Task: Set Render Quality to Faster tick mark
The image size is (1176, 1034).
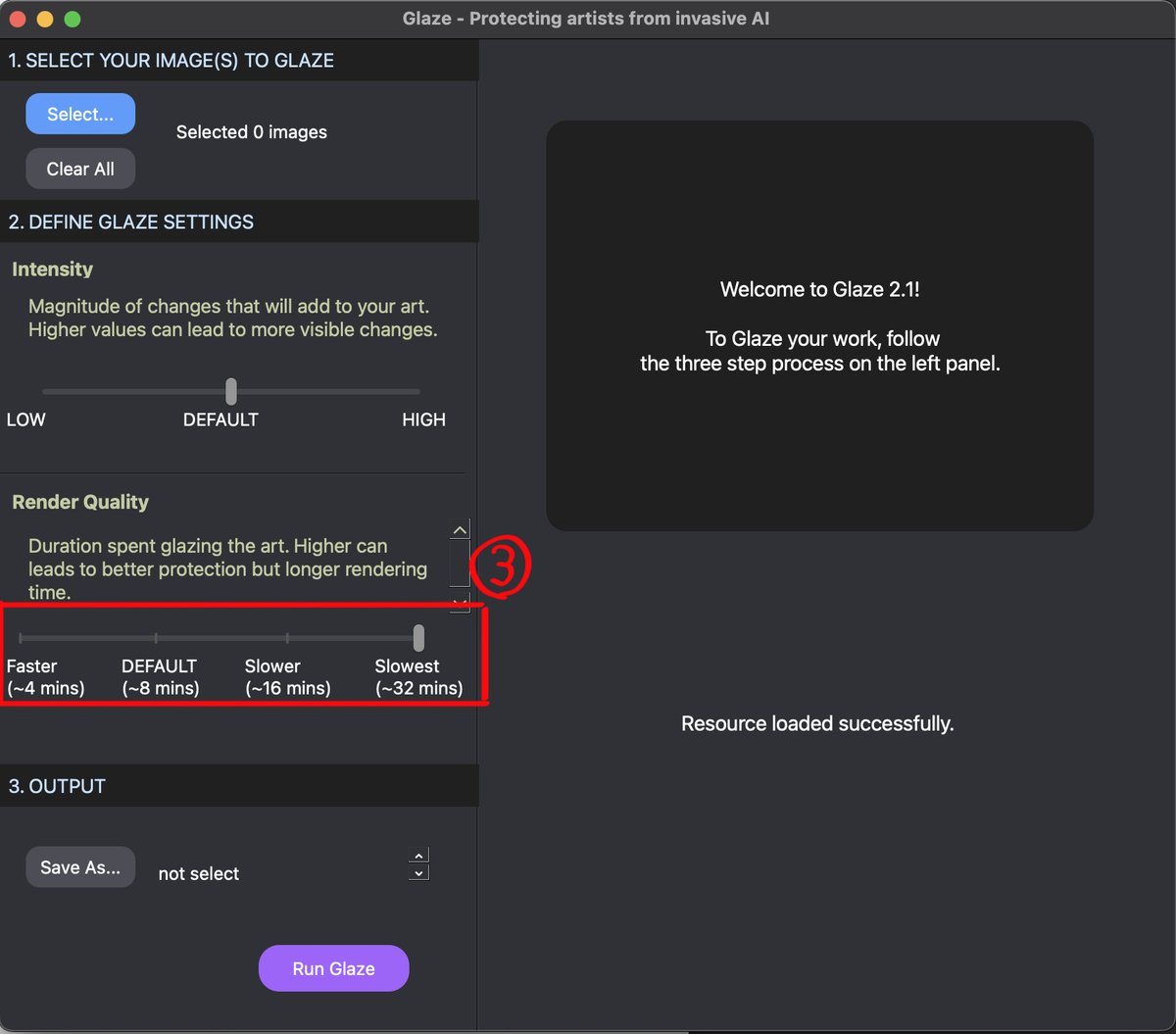Action: [x=21, y=638]
